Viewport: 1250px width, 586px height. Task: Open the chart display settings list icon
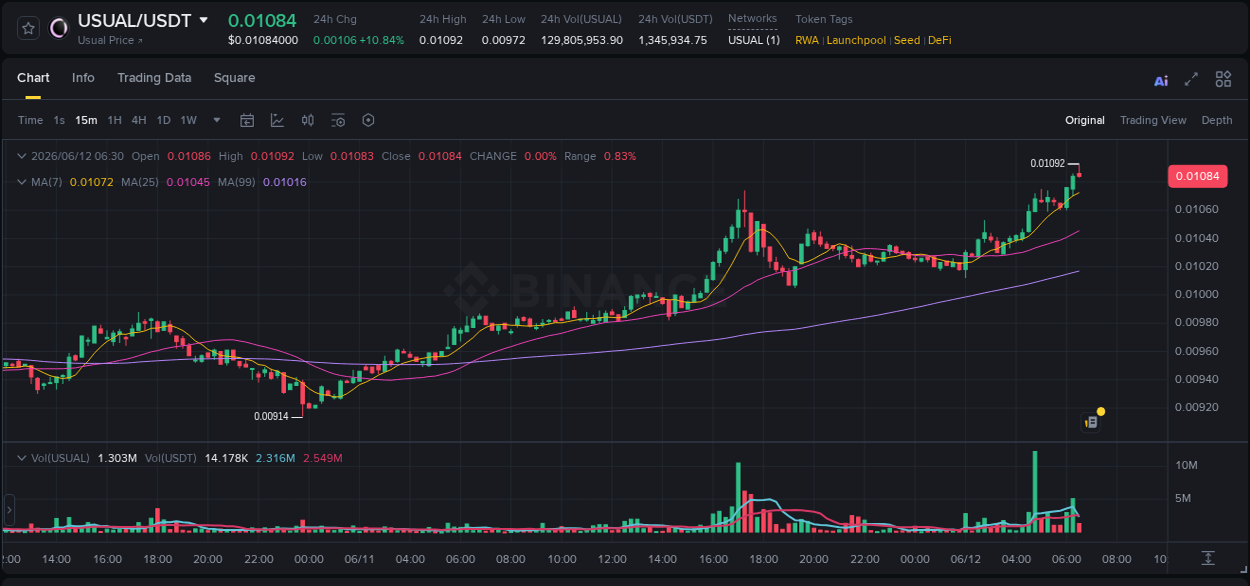pos(338,120)
